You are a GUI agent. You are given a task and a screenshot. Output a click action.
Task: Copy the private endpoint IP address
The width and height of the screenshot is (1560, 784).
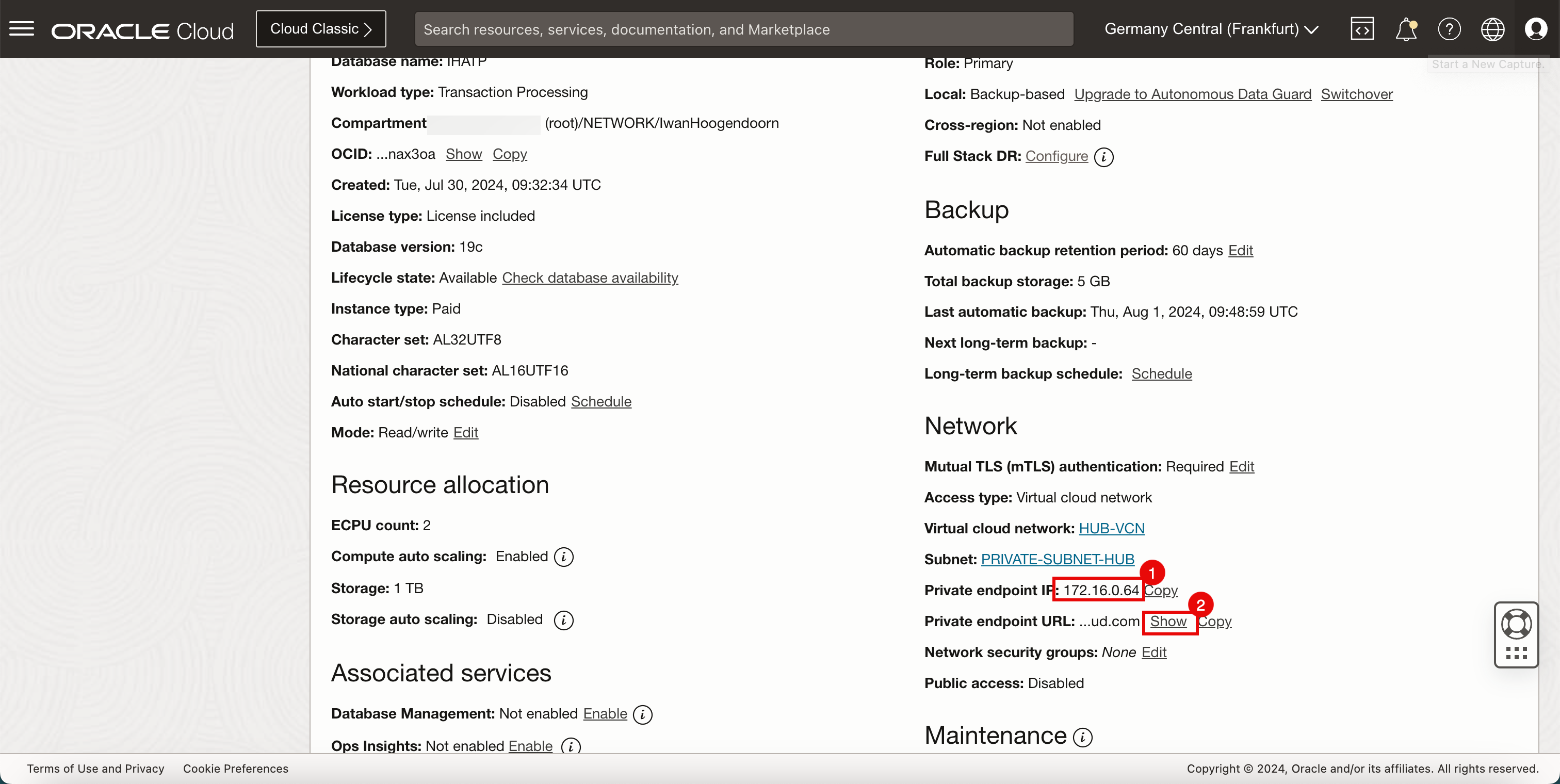pos(1162,590)
